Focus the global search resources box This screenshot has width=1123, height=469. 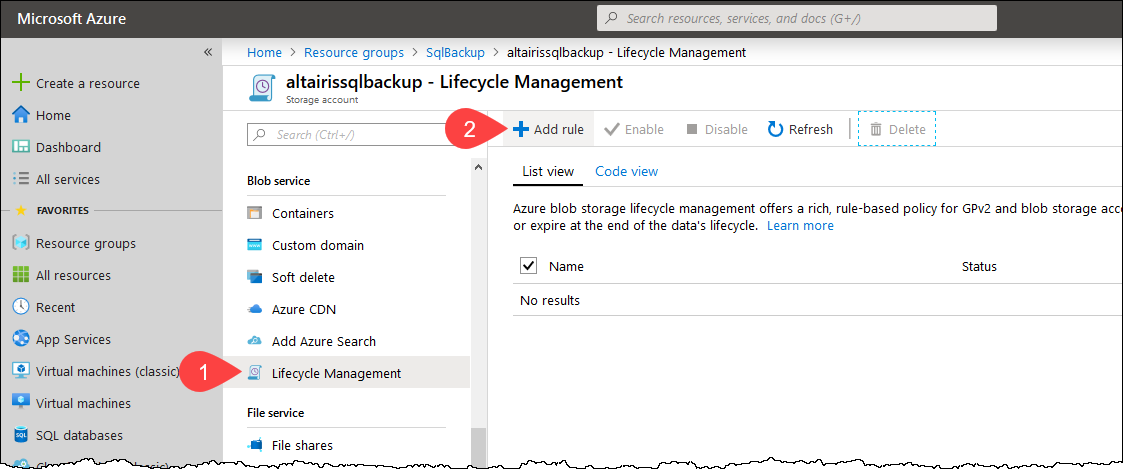point(796,19)
